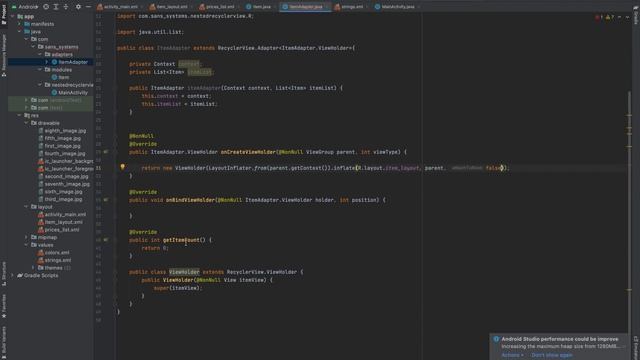Collapse the sans_systems package
This screenshot has width=640, height=360.
click(x=33, y=47)
